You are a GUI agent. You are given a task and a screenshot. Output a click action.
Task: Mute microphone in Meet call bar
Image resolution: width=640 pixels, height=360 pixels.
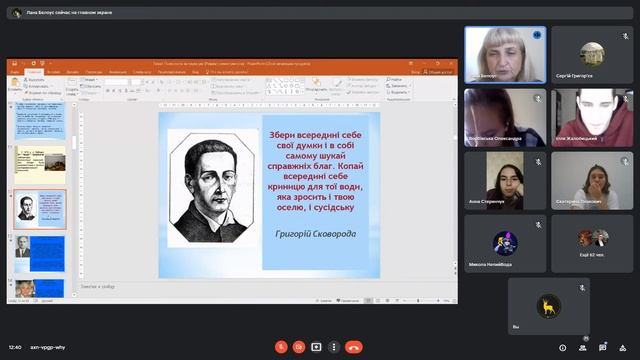[x=281, y=347]
